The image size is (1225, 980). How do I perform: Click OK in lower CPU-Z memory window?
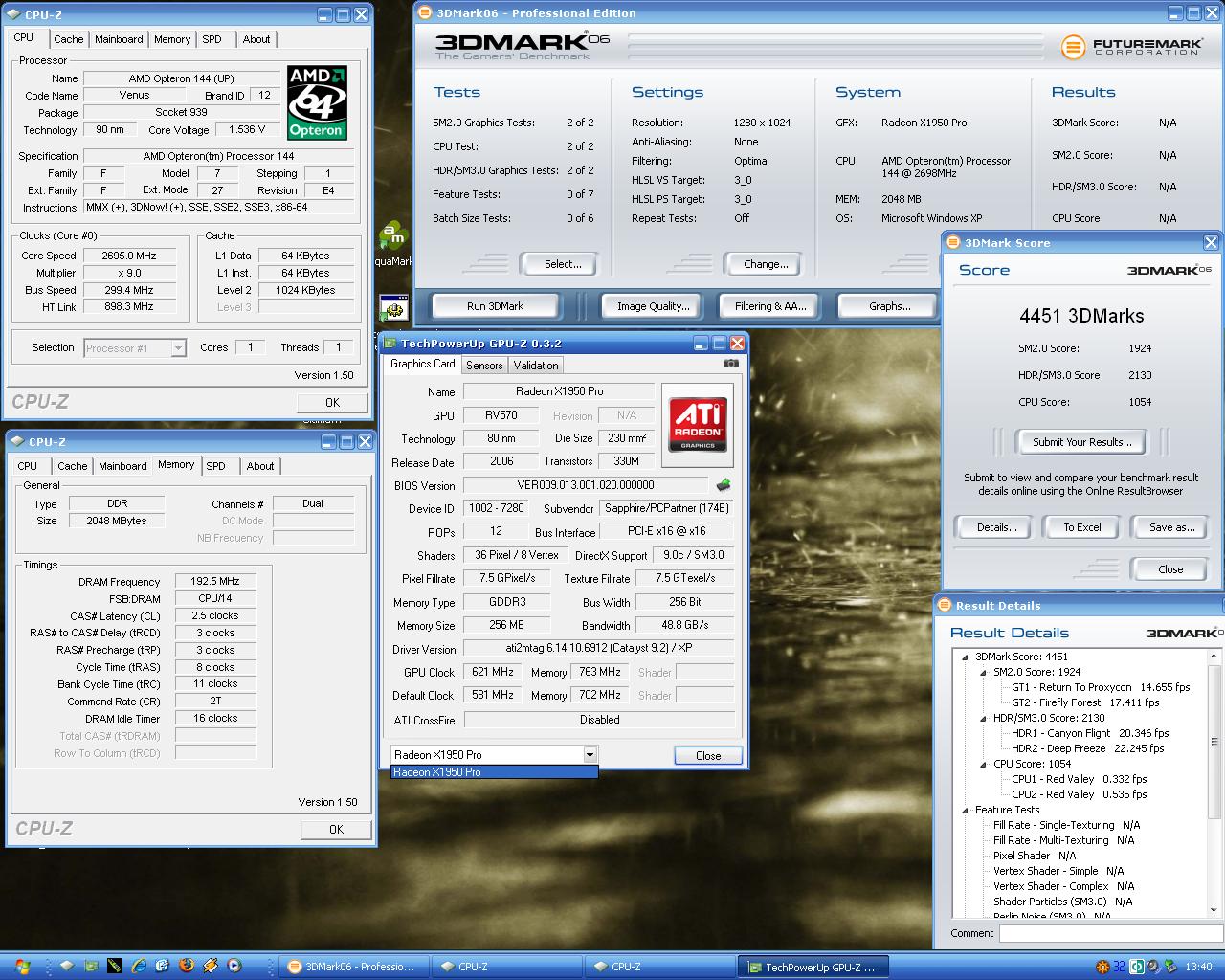coord(336,830)
